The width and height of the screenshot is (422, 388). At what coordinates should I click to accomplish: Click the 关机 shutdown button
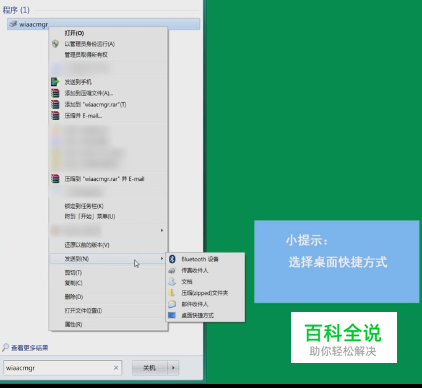coord(149,368)
